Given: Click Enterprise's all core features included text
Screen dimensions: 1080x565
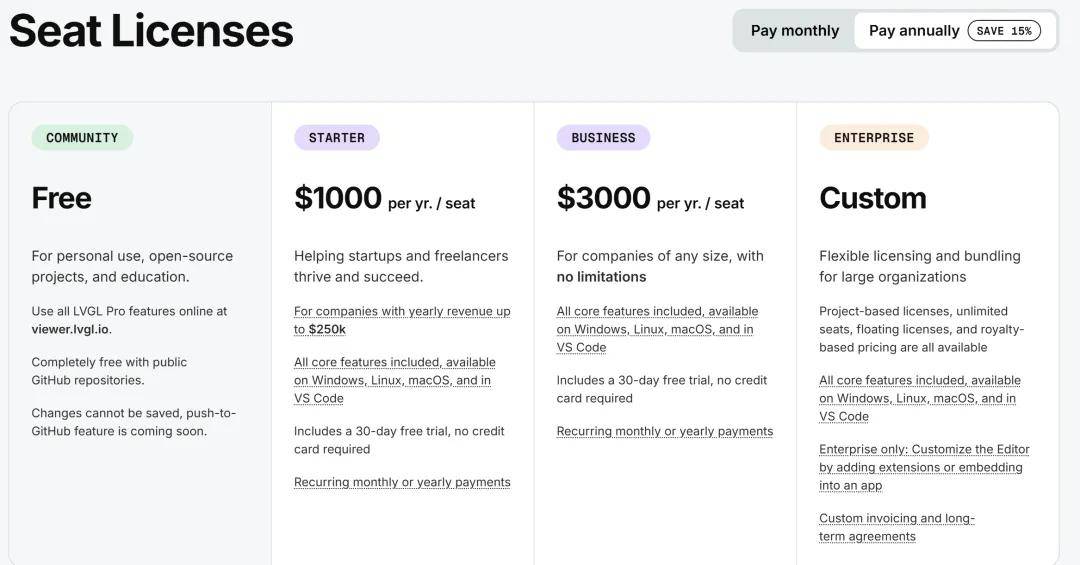Looking at the screenshot, I should pyautogui.click(x=919, y=398).
